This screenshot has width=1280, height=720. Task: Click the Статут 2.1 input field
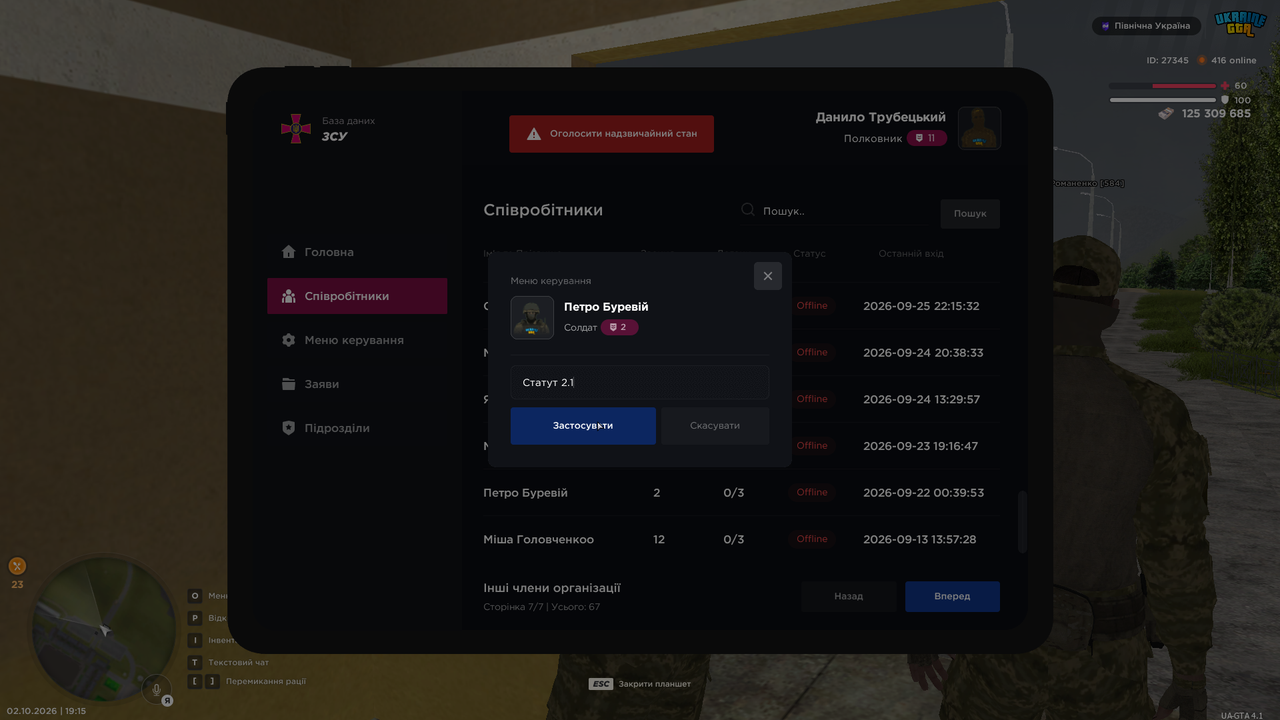tap(640, 382)
